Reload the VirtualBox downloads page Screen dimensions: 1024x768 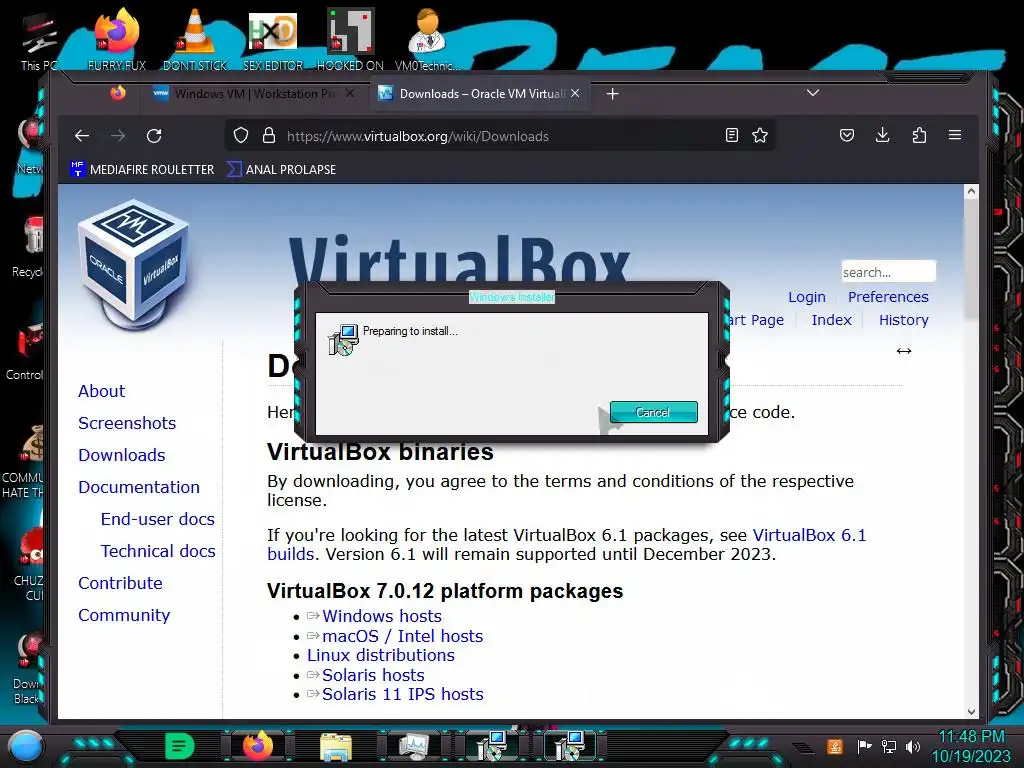coord(154,136)
